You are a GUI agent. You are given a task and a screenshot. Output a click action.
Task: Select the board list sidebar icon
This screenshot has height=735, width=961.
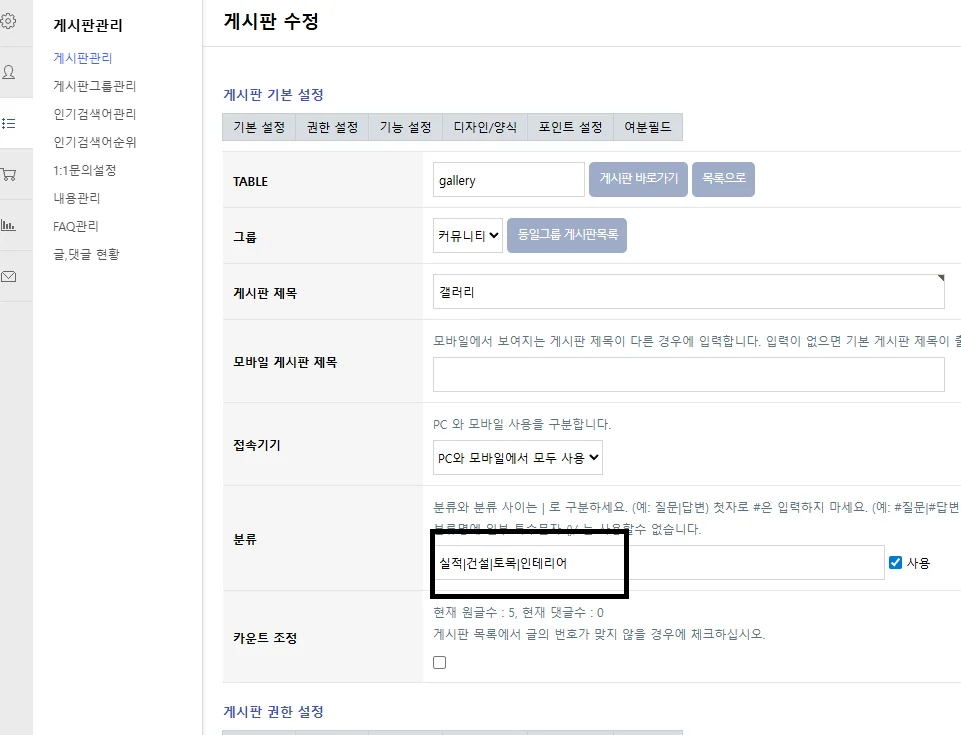point(9,123)
